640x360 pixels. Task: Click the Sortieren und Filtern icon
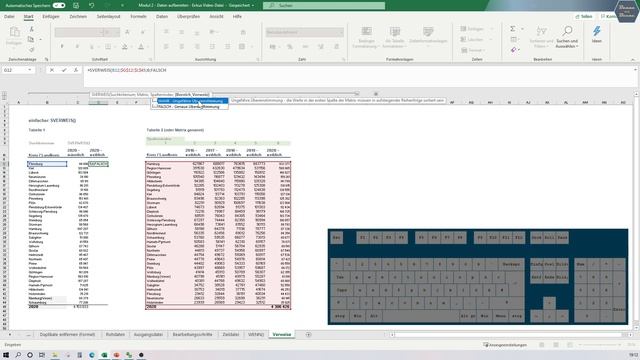pos(541,32)
